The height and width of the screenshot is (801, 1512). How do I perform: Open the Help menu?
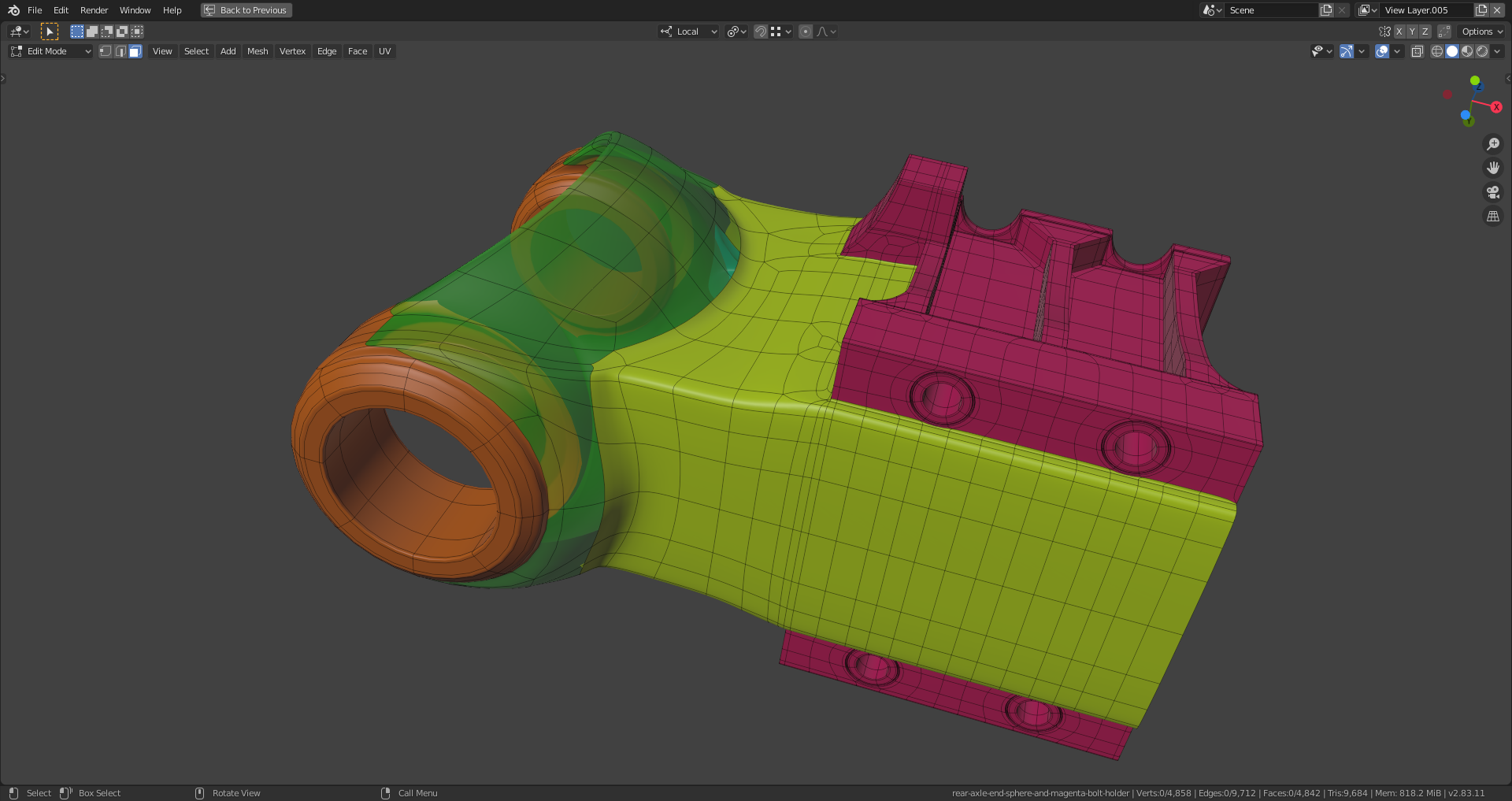tap(172, 10)
